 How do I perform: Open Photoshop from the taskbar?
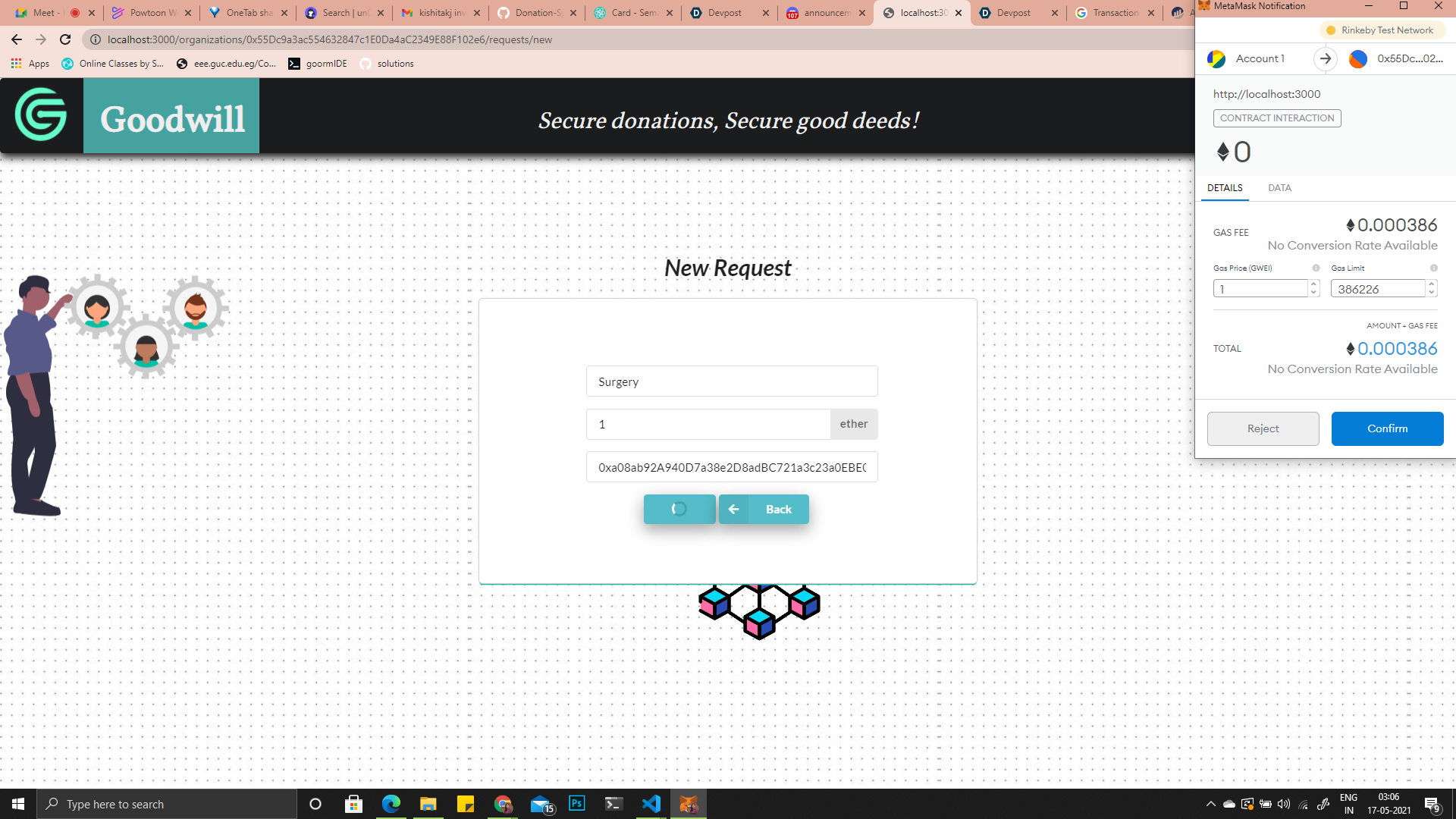click(576, 804)
